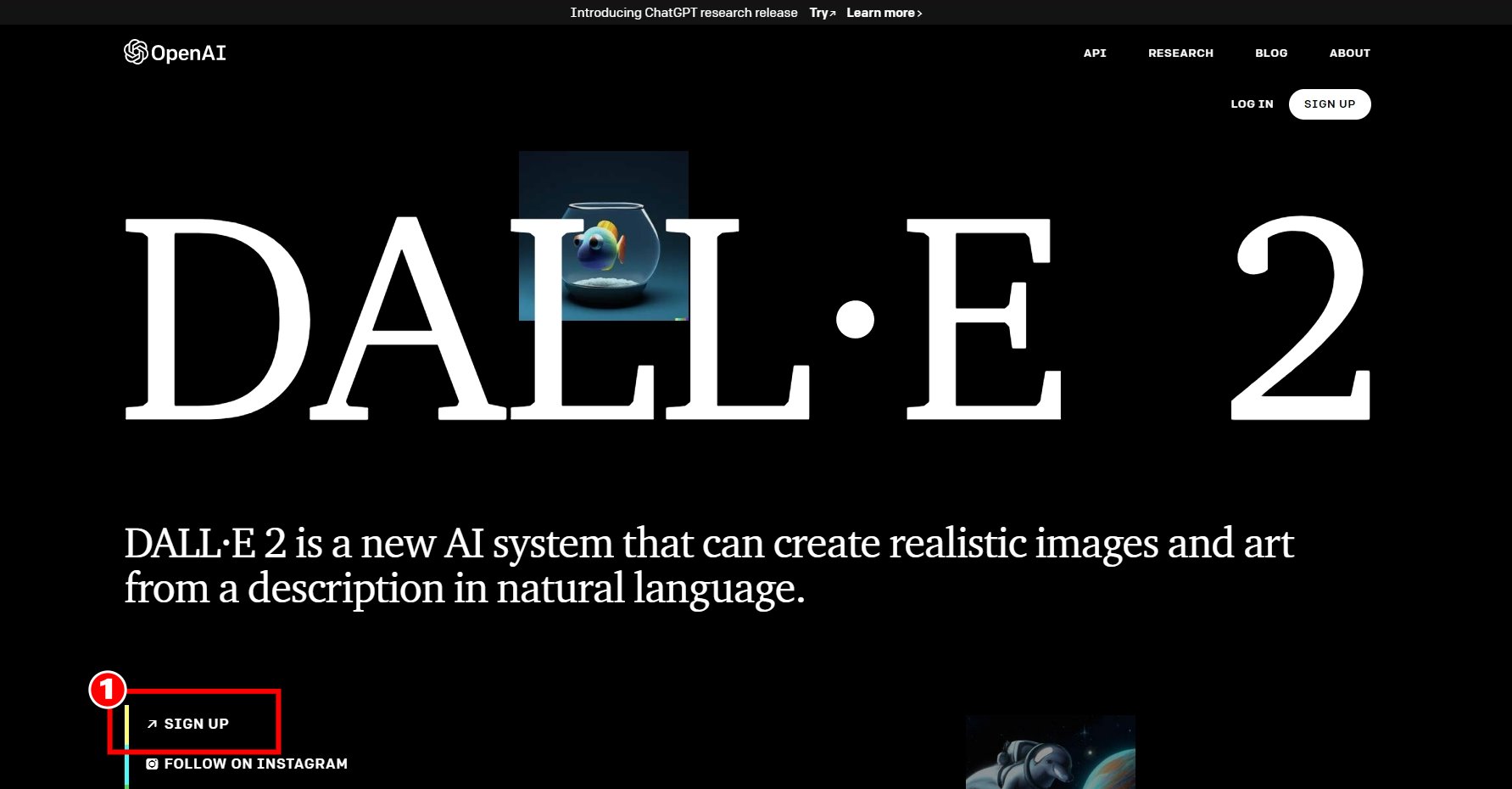The height and width of the screenshot is (789, 1512).
Task: Click the Try link in announcement banner
Action: pyautogui.click(x=823, y=13)
